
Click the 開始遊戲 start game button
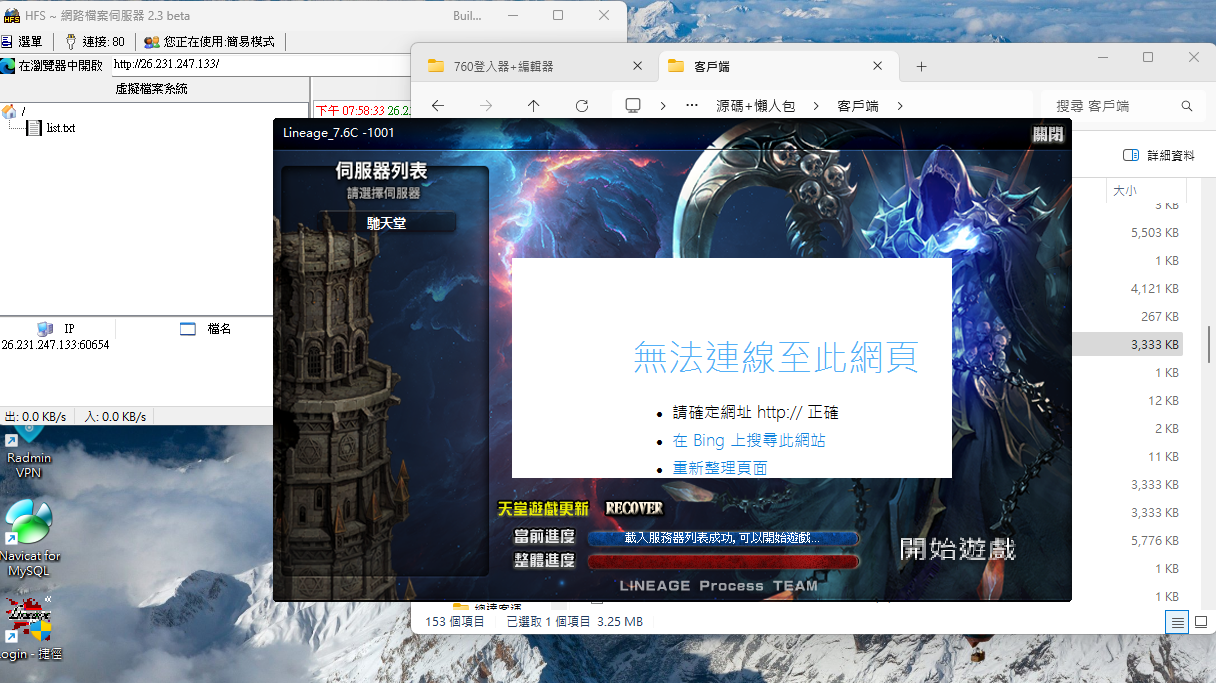(x=958, y=548)
